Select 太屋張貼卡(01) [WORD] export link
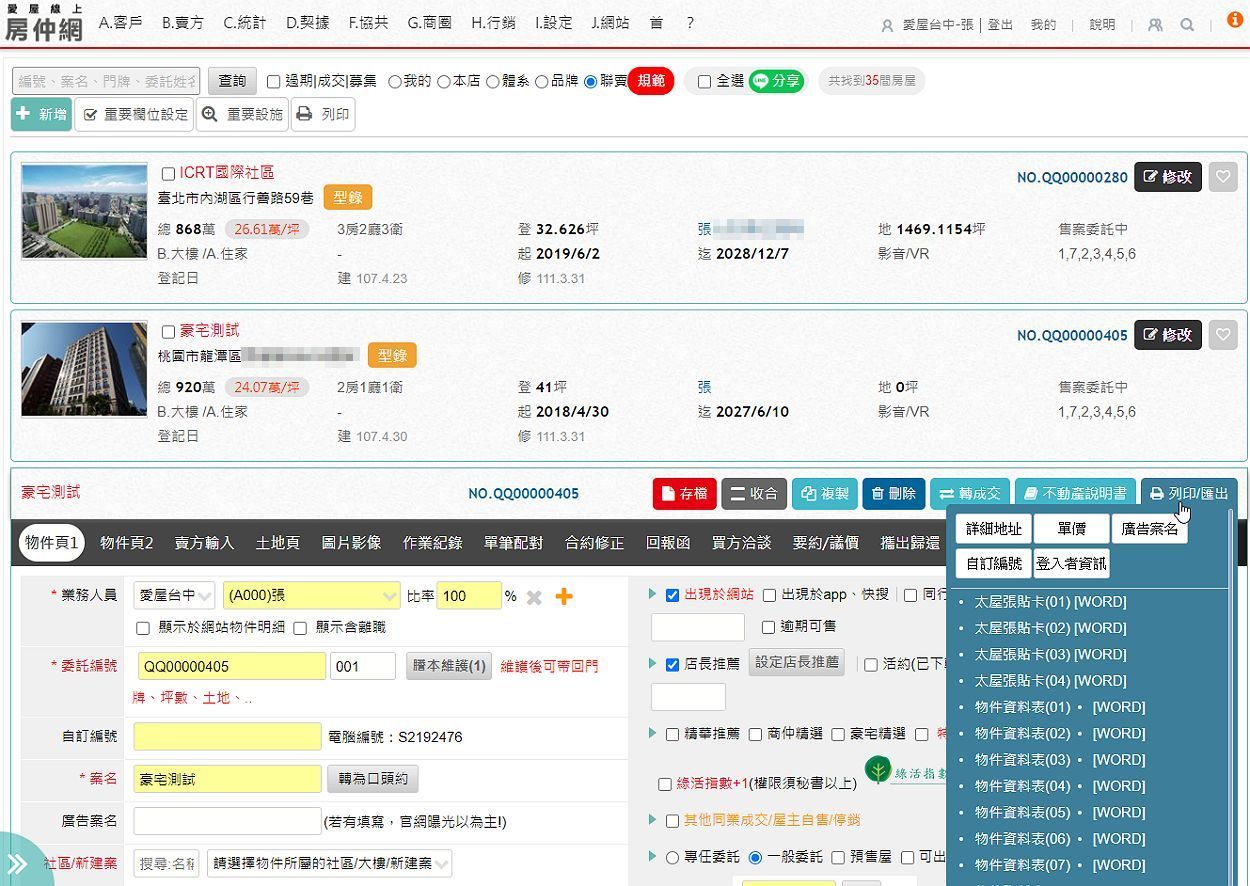The width and height of the screenshot is (1250, 886). click(1050, 602)
